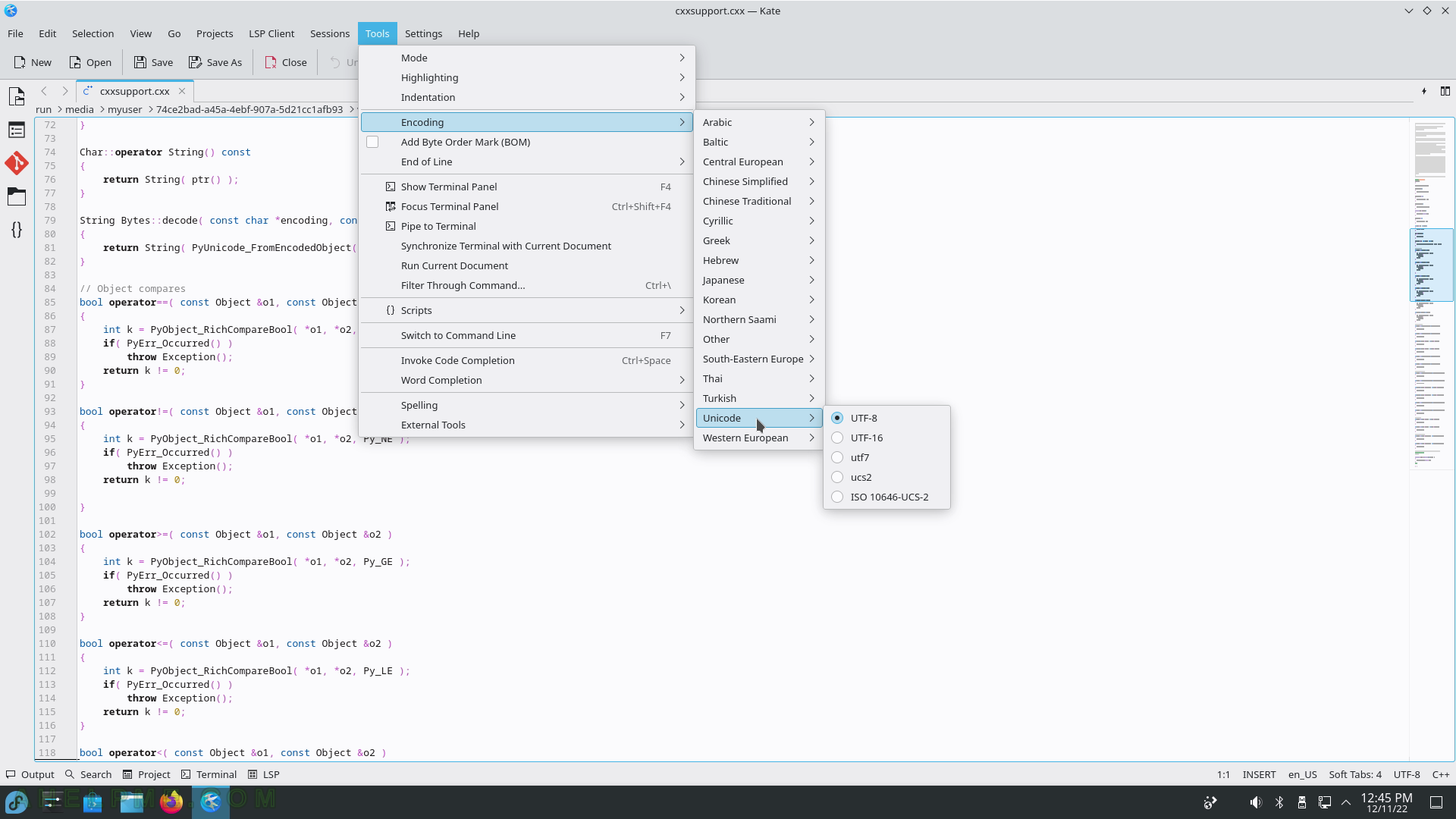Click Invoke Code Completion entry
Screen dimensions: 1456x819
(527, 360)
